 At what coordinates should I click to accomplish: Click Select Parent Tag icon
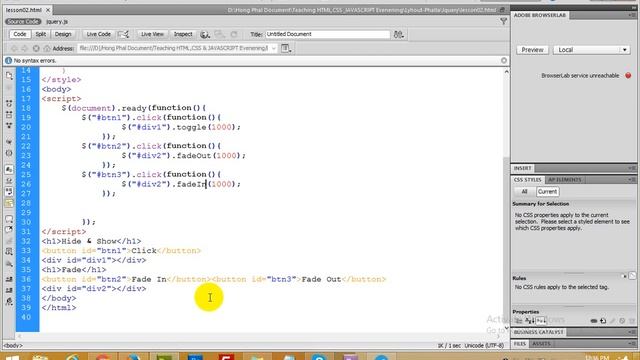(9, 141)
